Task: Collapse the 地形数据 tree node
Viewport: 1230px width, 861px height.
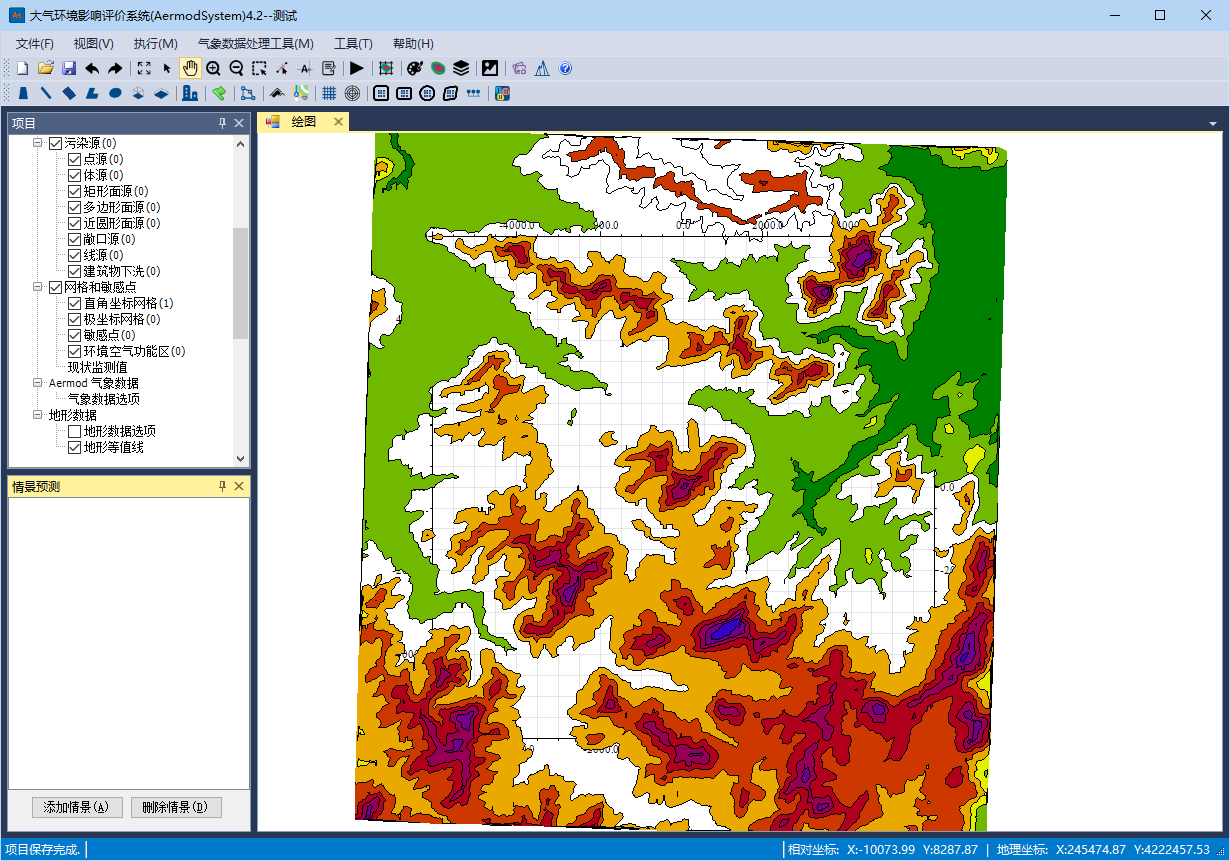Action: coord(38,415)
